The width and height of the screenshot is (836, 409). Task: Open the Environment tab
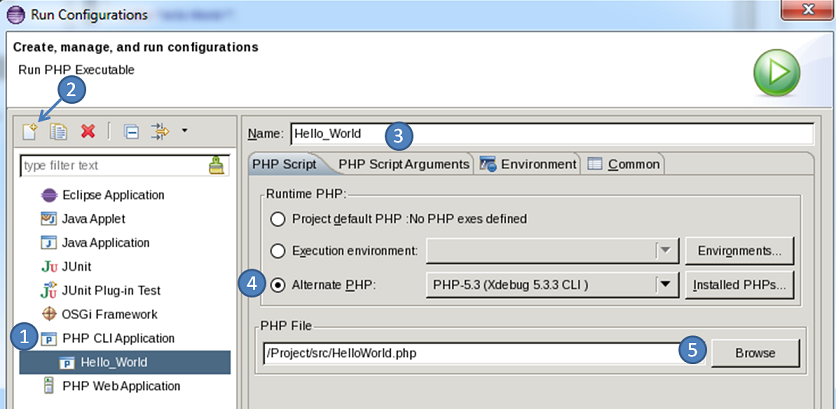point(528,164)
